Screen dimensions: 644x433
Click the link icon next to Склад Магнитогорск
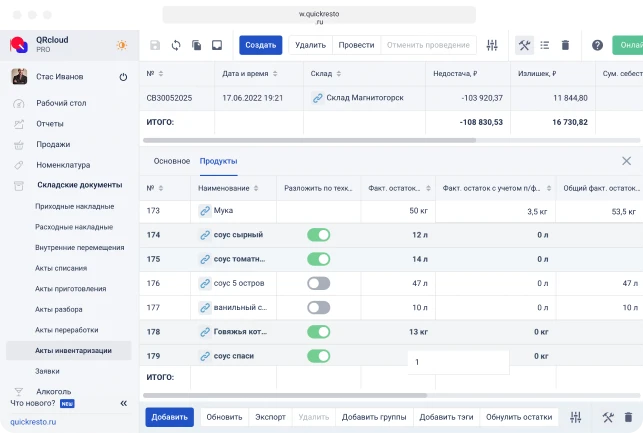point(318,98)
